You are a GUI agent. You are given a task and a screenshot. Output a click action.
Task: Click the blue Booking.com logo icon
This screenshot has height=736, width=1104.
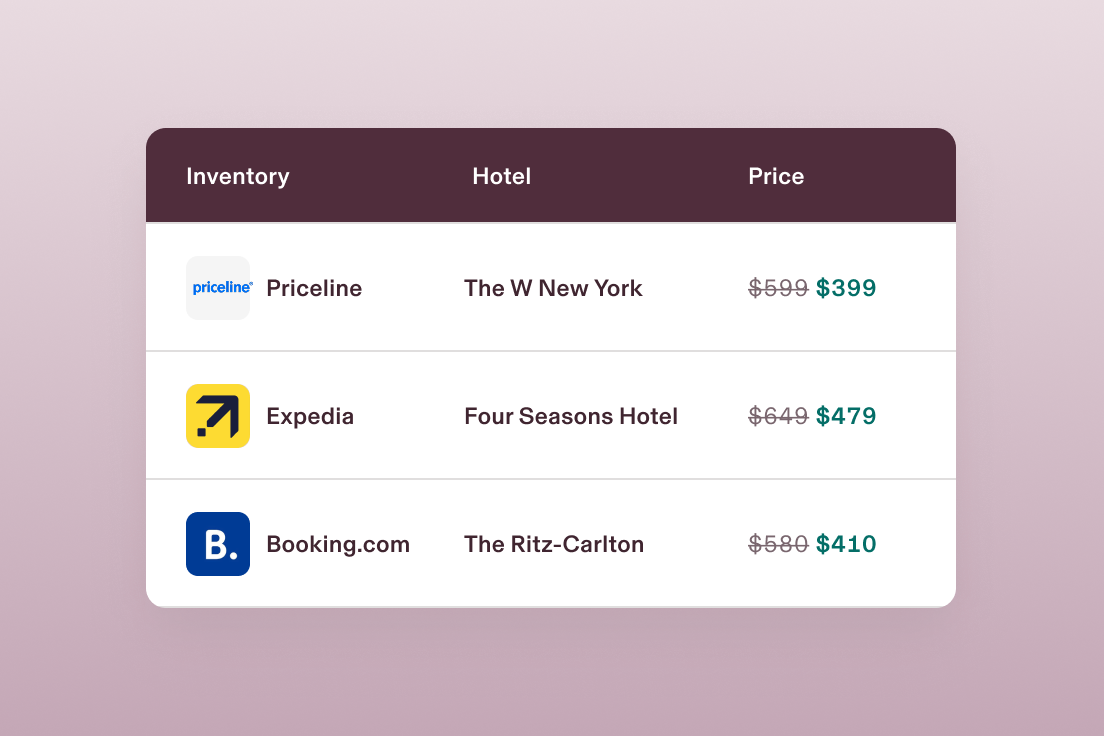[x=218, y=544]
